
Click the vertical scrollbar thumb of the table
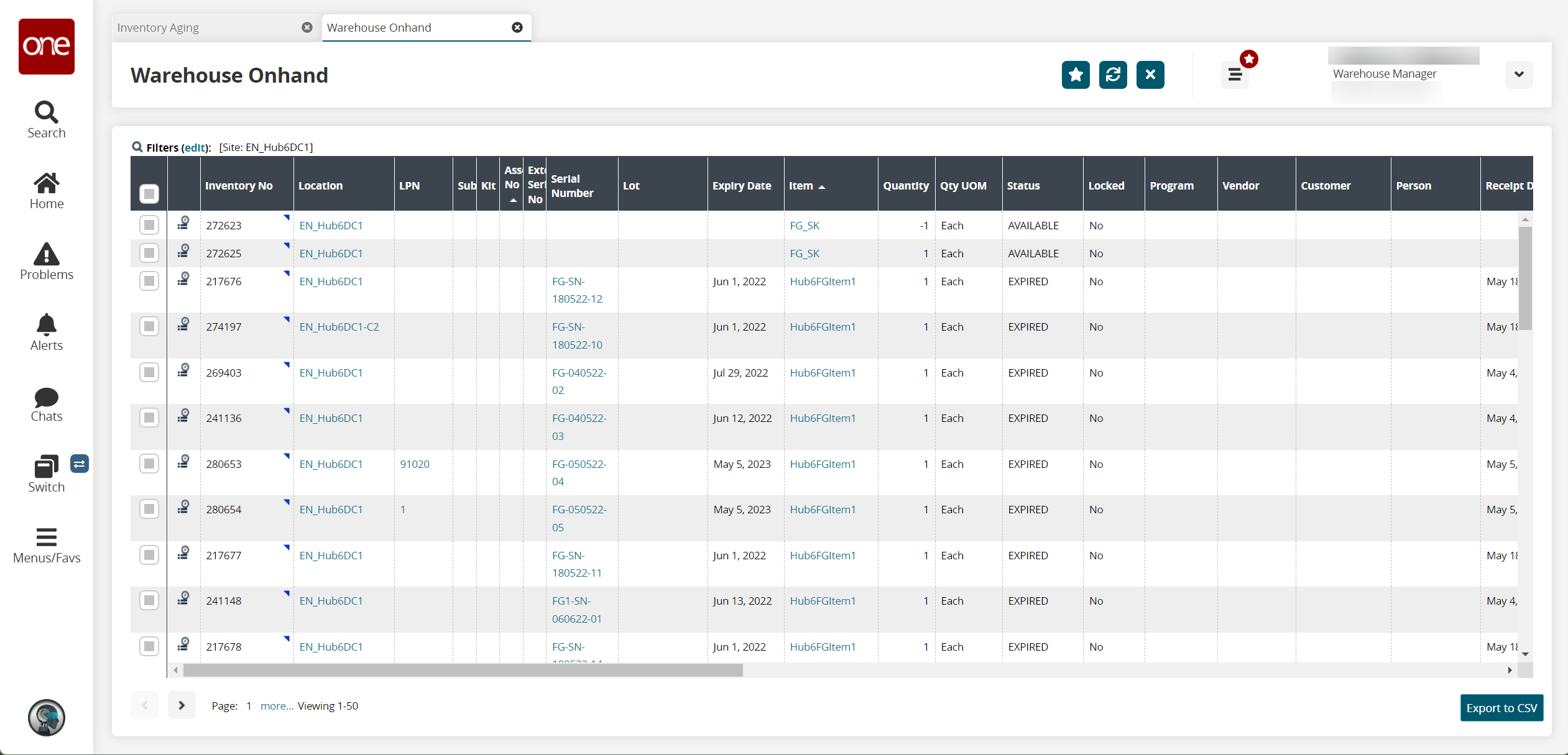[1525, 277]
